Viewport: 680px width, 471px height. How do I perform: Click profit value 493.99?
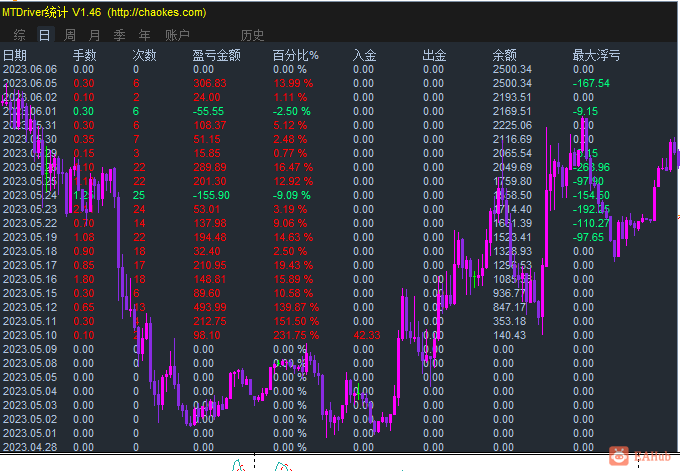(x=210, y=307)
